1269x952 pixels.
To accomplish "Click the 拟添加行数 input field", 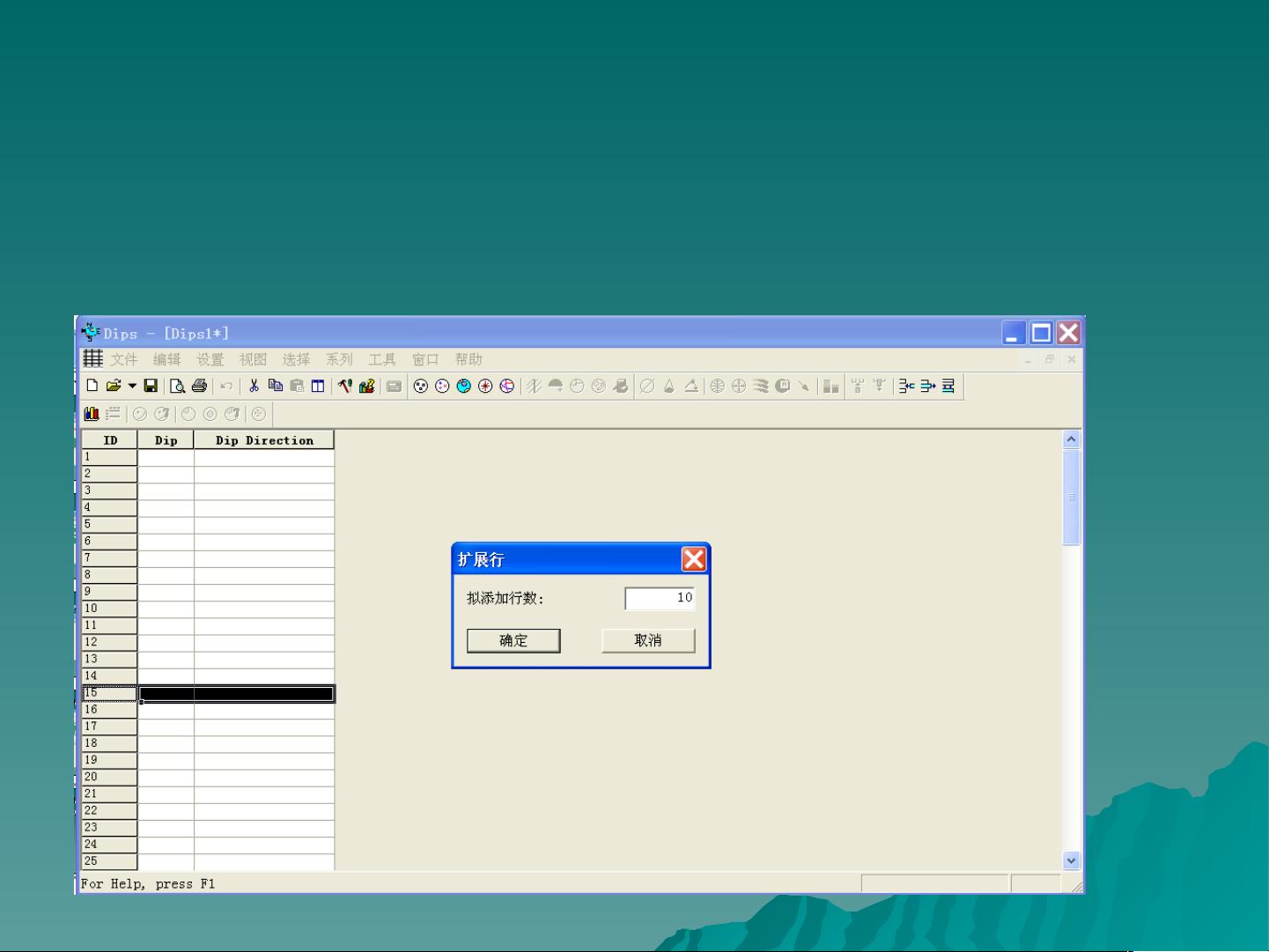I will click(x=660, y=598).
